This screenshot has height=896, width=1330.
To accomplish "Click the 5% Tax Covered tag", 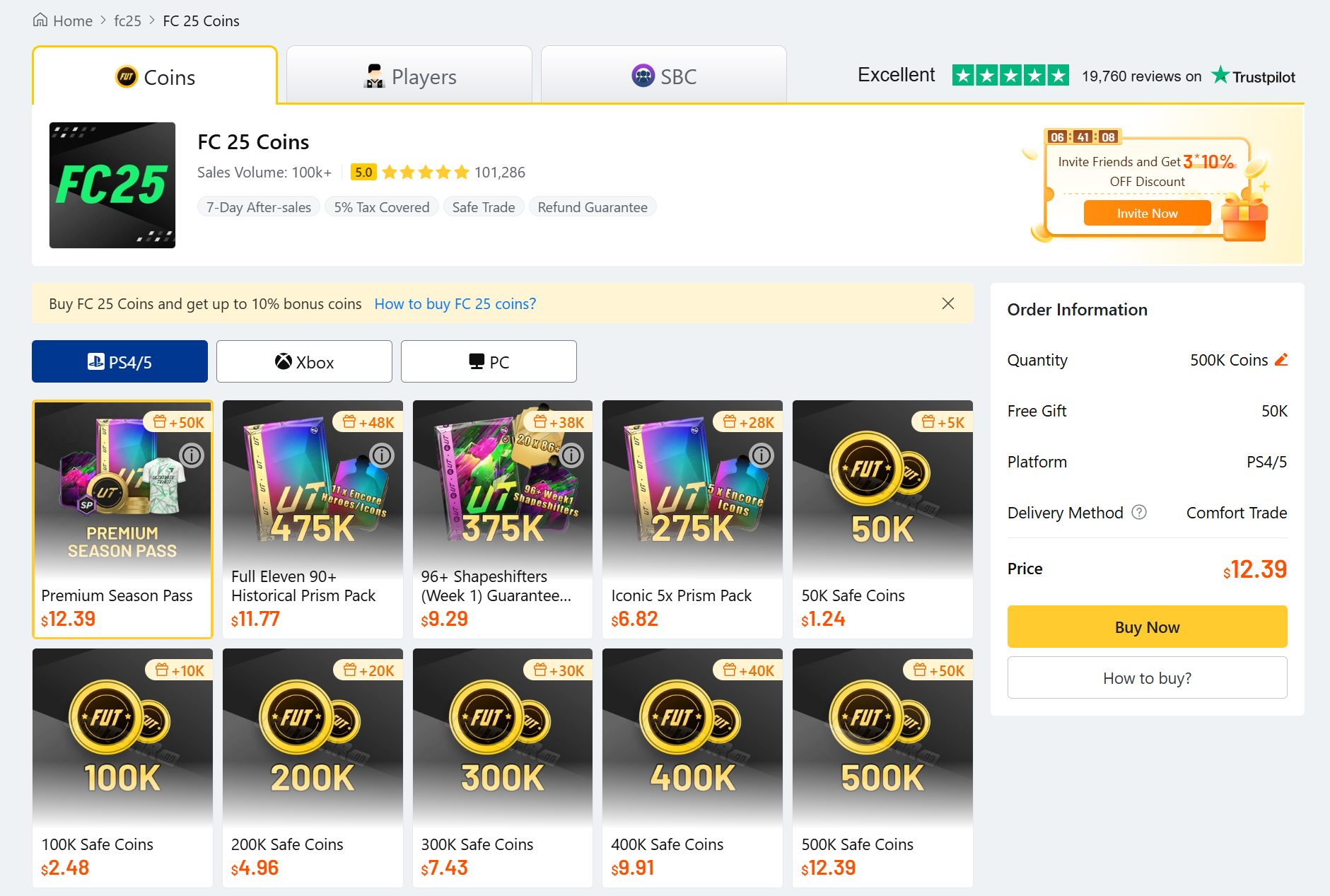I will [x=382, y=206].
